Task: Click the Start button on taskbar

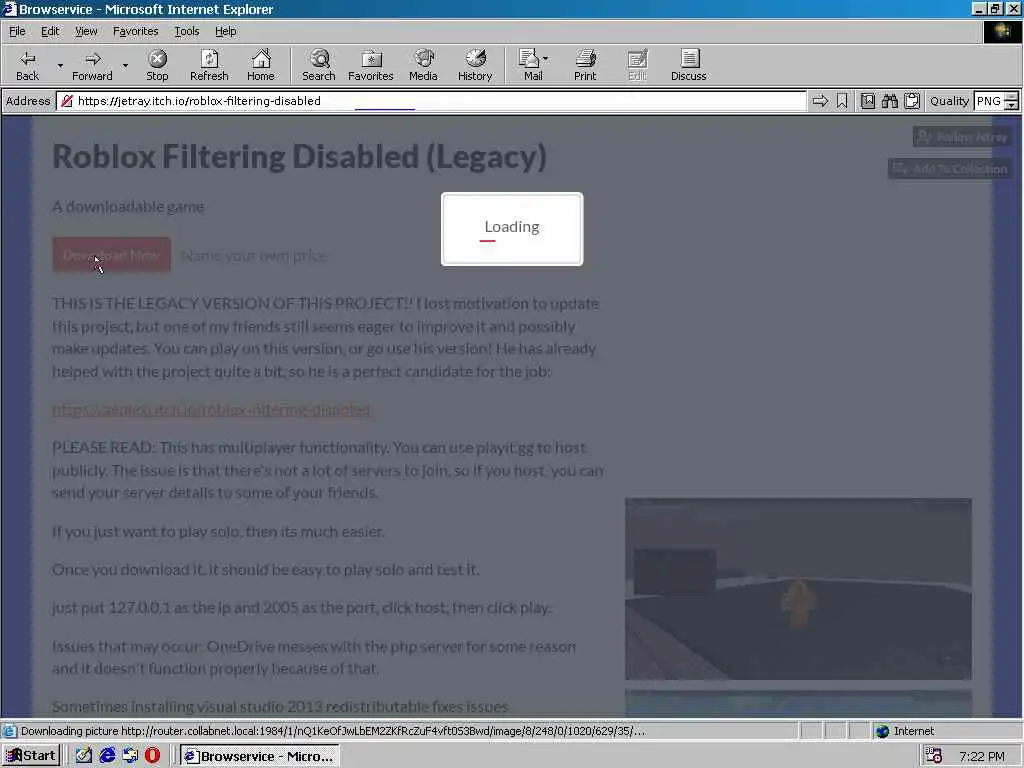Action: pyautogui.click(x=31, y=756)
